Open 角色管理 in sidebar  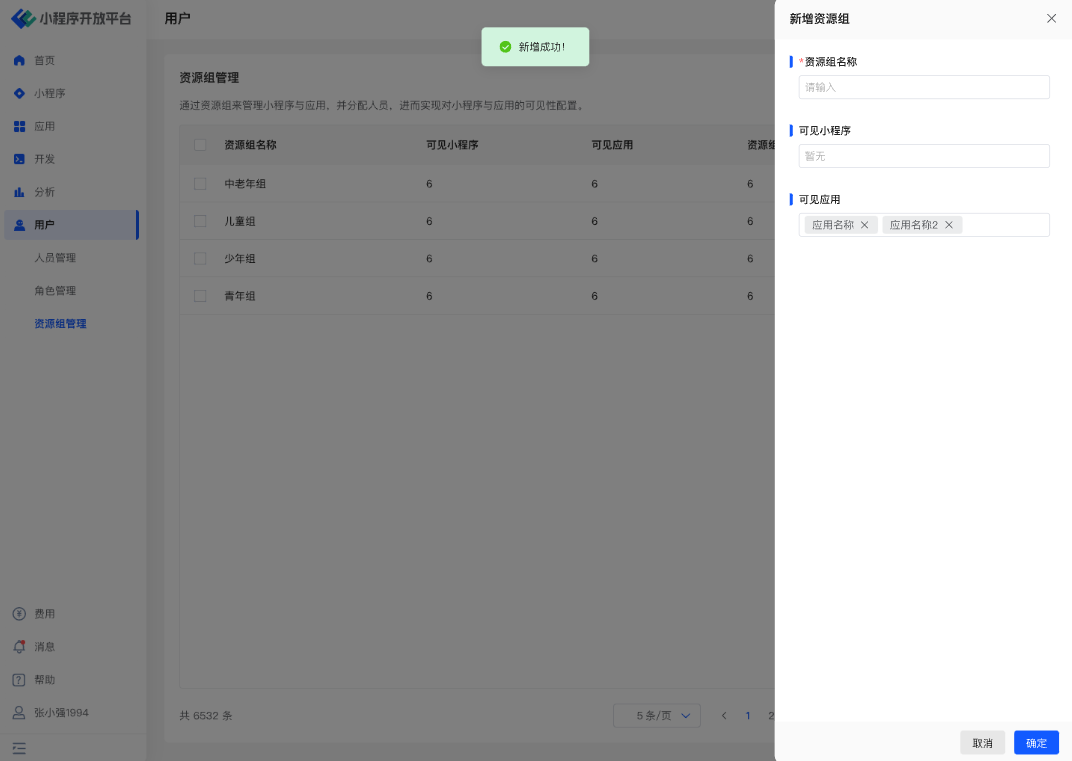point(55,291)
